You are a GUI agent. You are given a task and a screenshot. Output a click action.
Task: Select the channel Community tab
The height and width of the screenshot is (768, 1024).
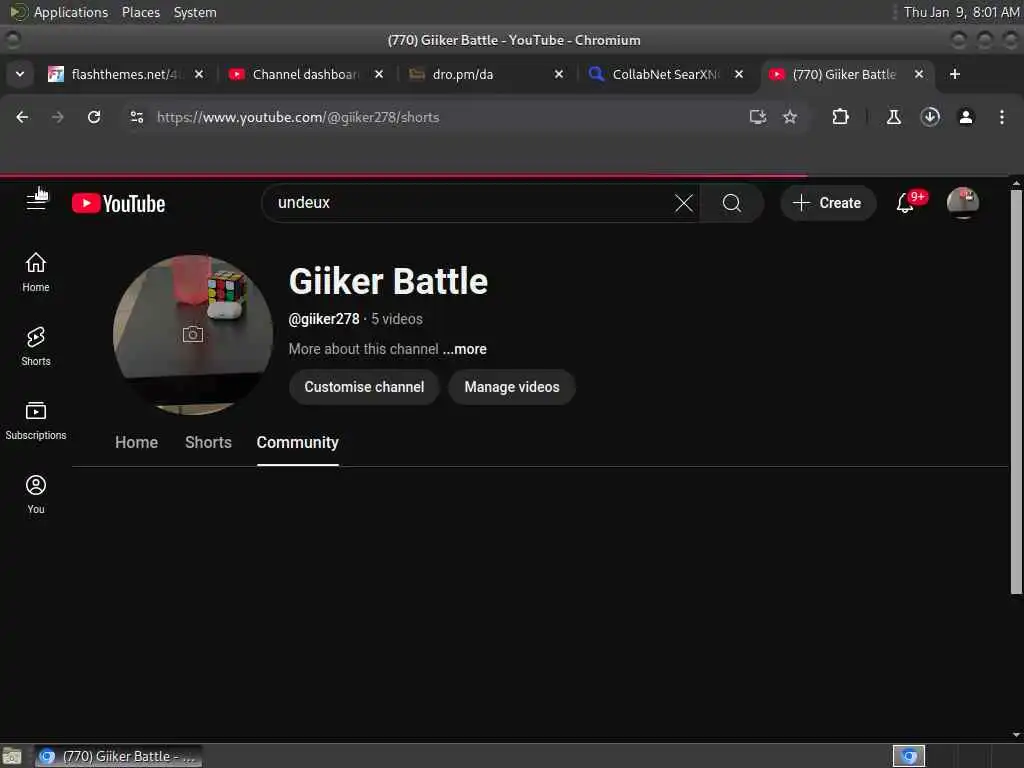pyautogui.click(x=298, y=443)
